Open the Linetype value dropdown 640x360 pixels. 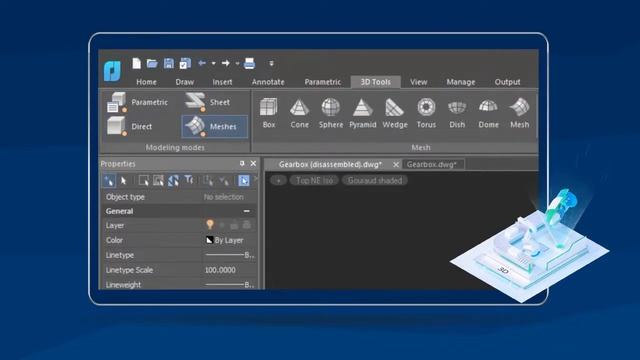pos(229,255)
